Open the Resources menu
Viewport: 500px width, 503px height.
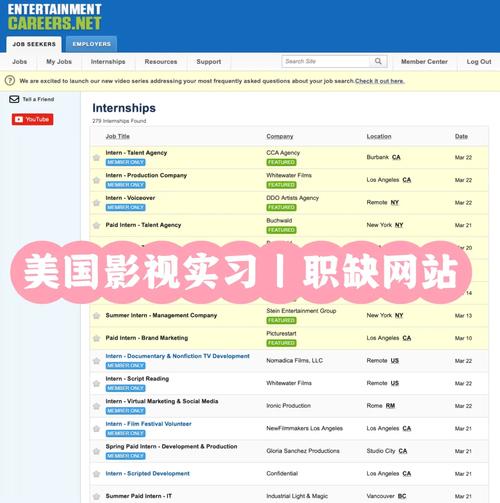(161, 62)
